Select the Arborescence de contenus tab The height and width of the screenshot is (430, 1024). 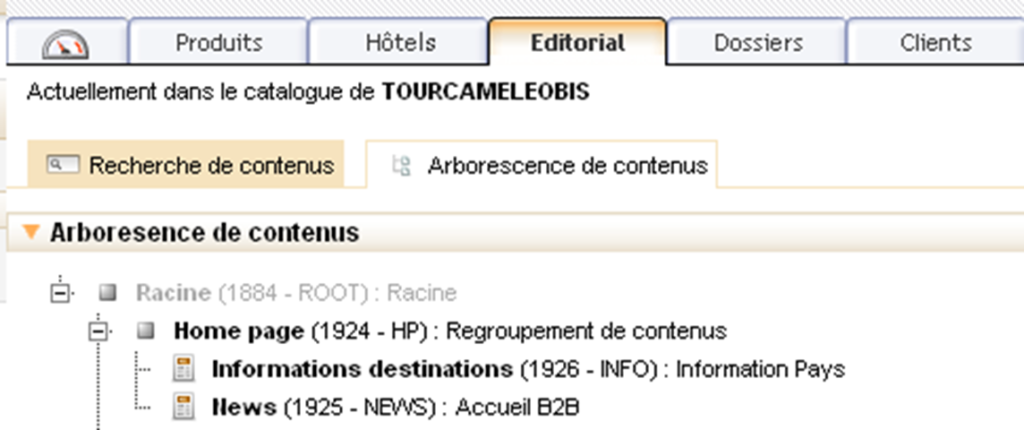coord(567,165)
